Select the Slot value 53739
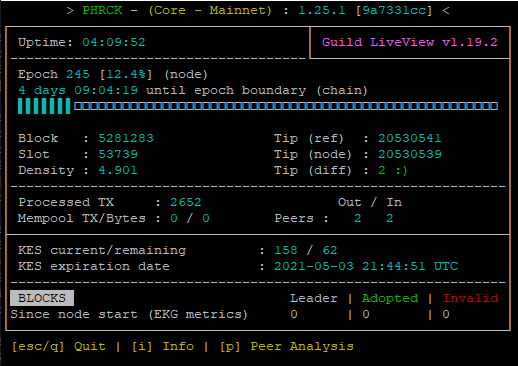This screenshot has width=518, height=366. tap(118, 154)
